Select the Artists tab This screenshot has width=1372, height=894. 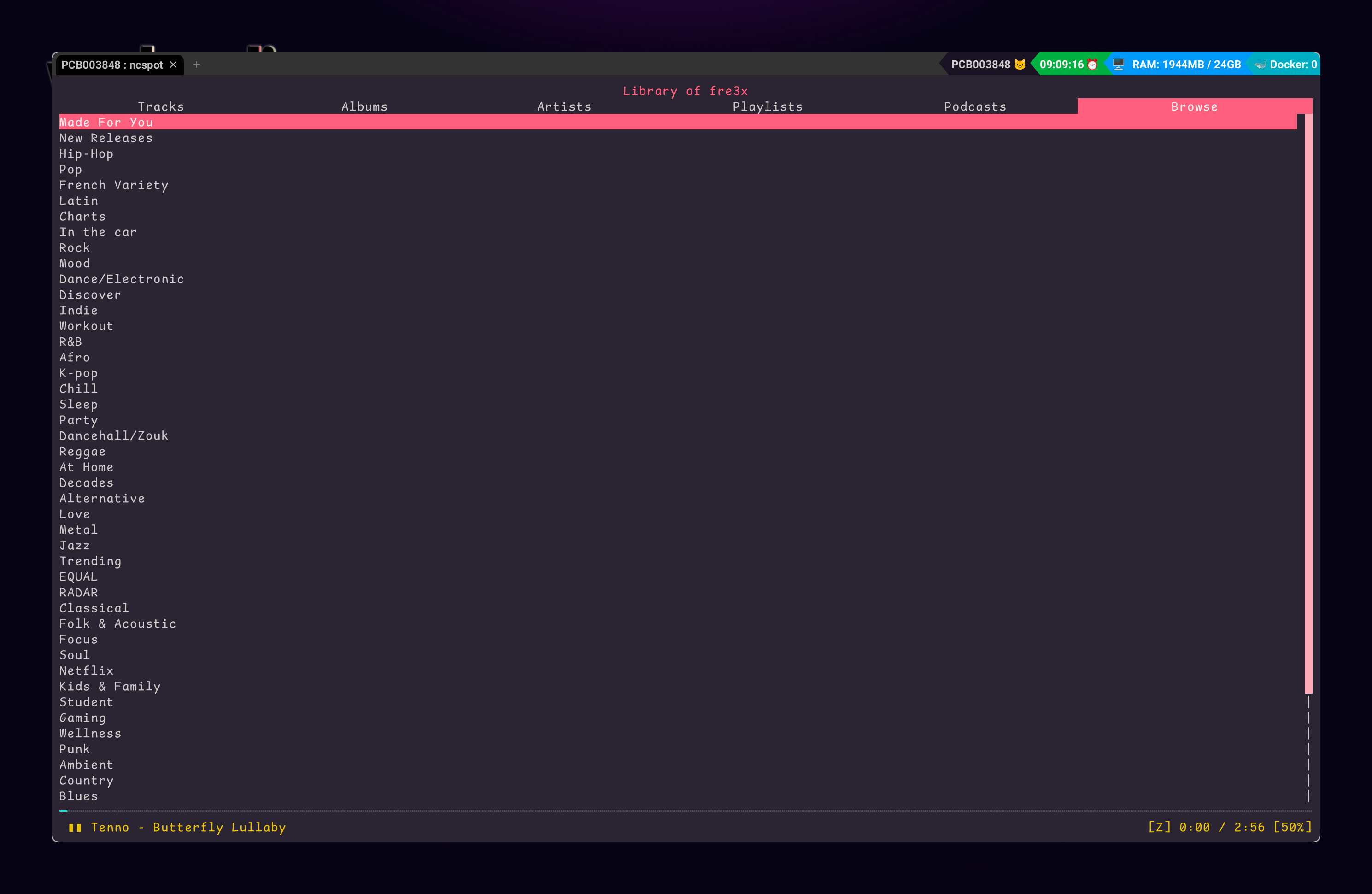click(x=564, y=107)
